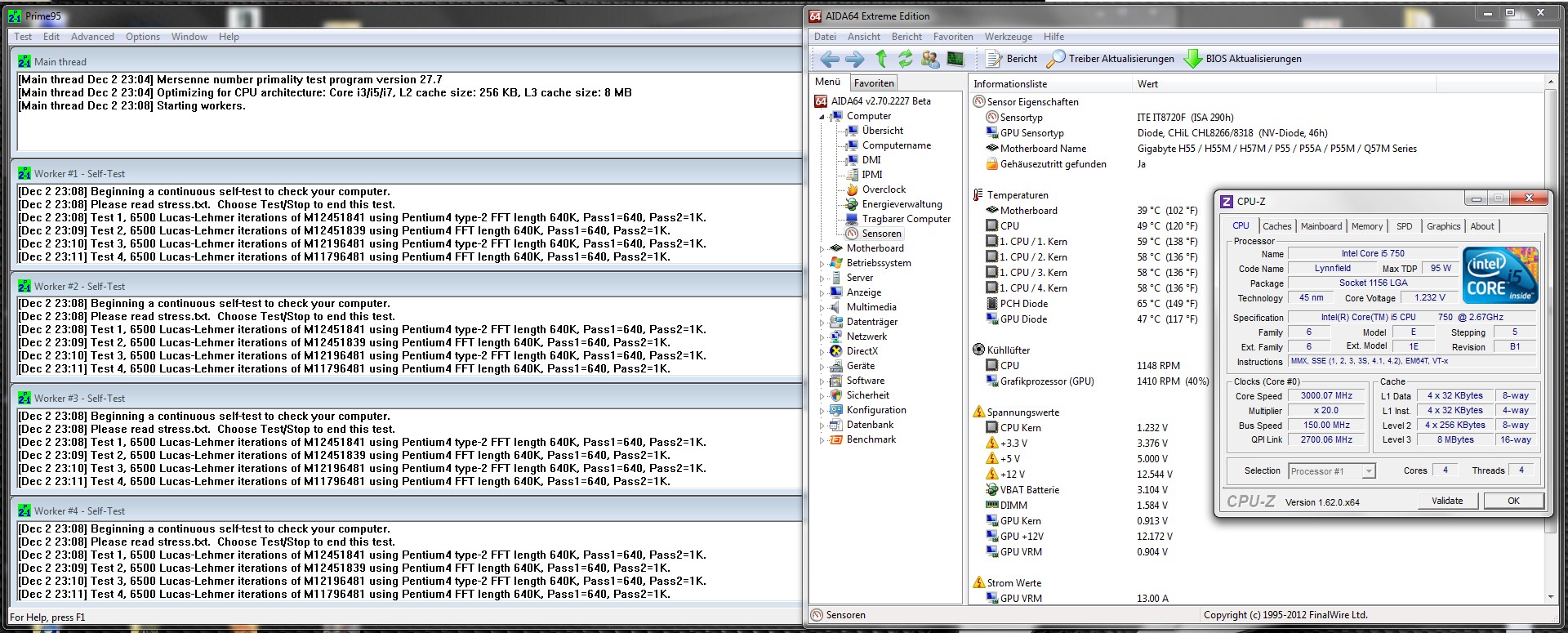Image resolution: width=1568 pixels, height=633 pixels.
Task: Open the Advanced menu in Prime95
Action: (92, 37)
